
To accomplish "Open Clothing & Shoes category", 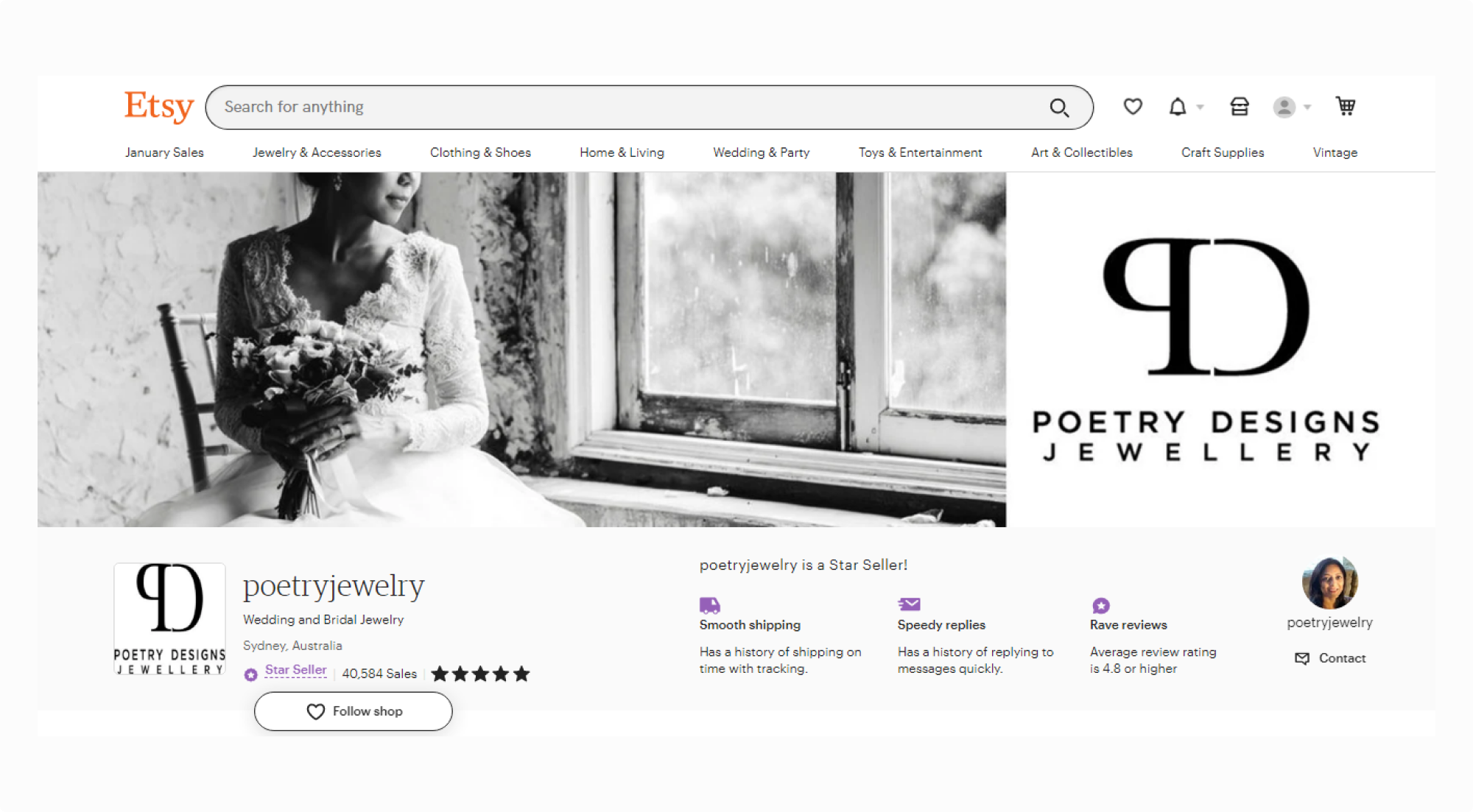I will [x=480, y=152].
